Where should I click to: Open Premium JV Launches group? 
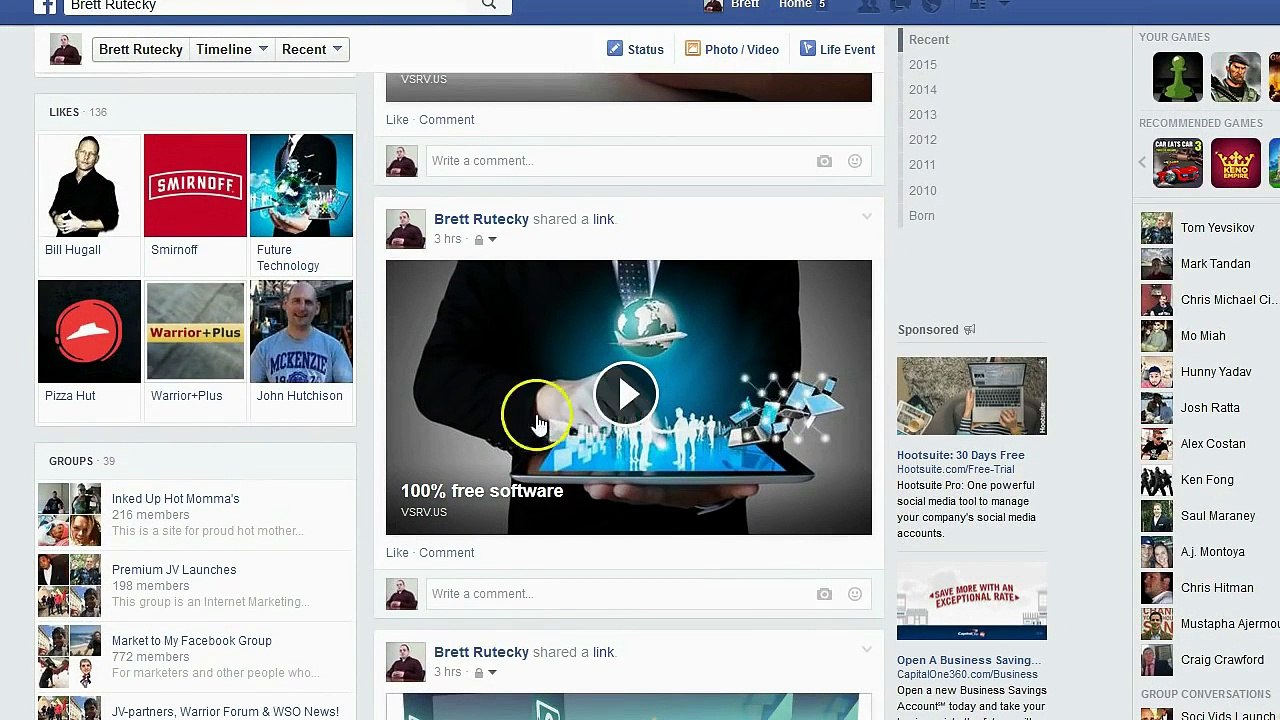tap(174, 570)
